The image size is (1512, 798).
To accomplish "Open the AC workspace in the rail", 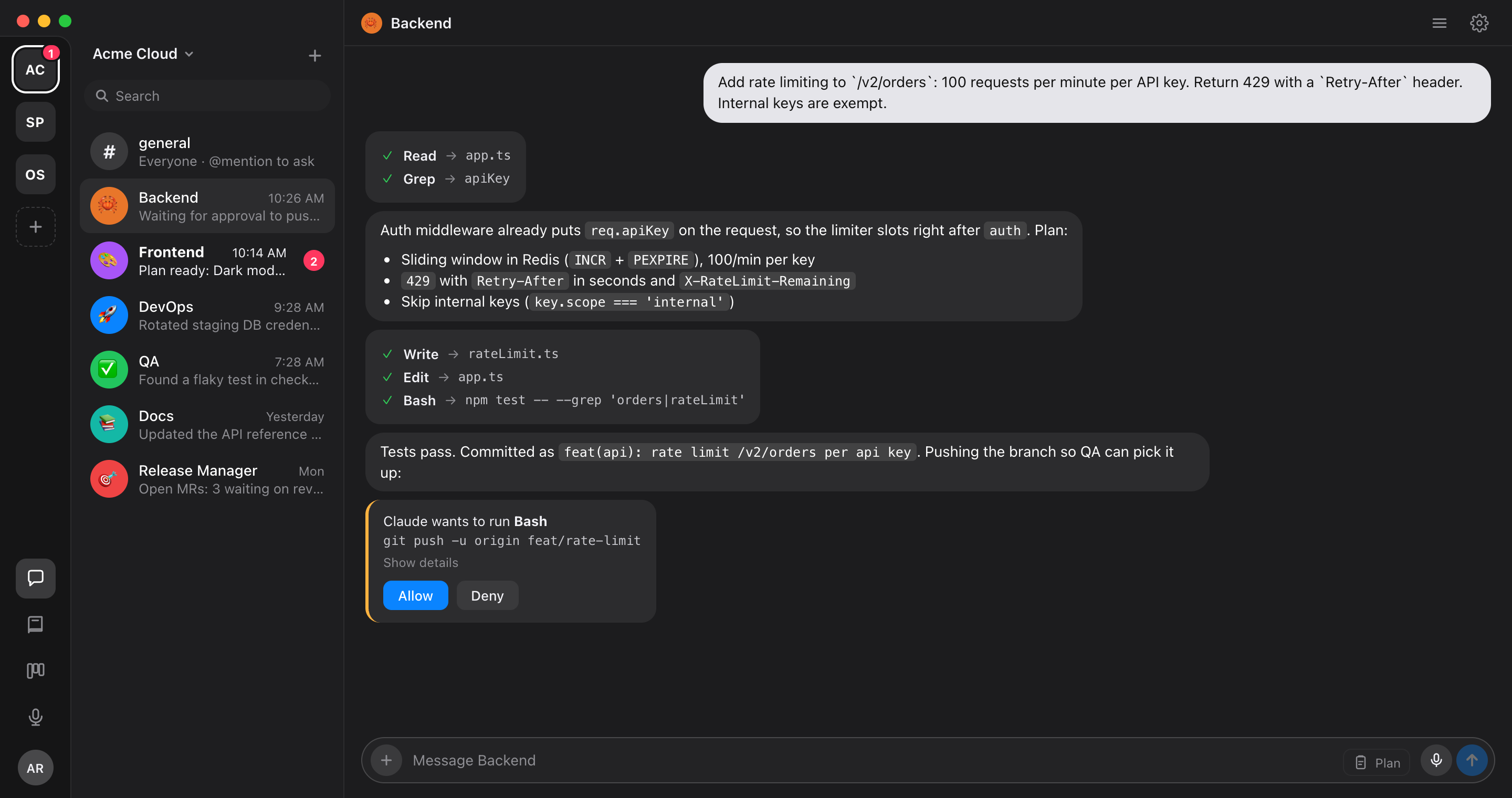I will (35, 69).
